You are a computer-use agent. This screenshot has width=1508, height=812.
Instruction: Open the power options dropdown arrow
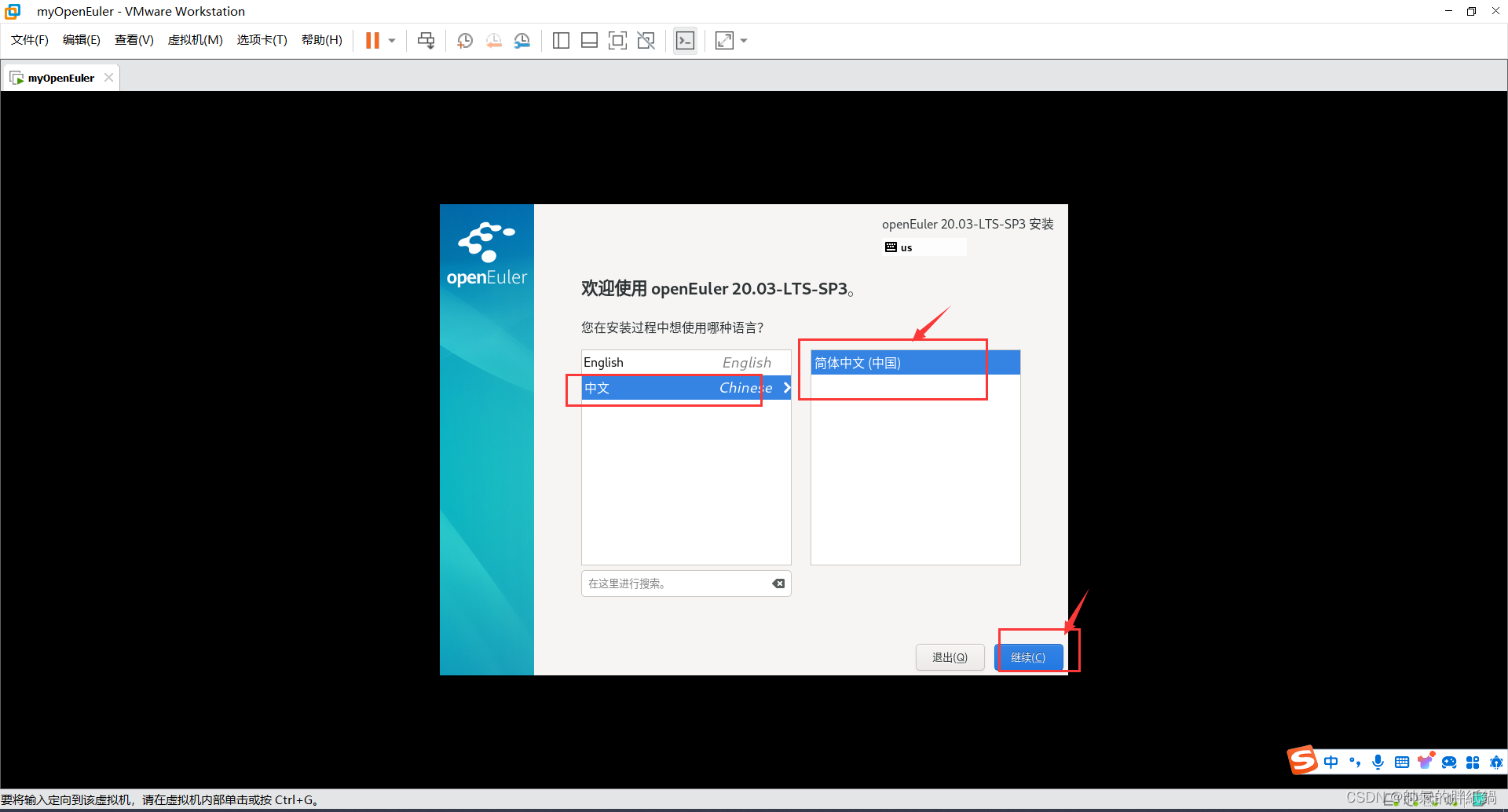(392, 41)
